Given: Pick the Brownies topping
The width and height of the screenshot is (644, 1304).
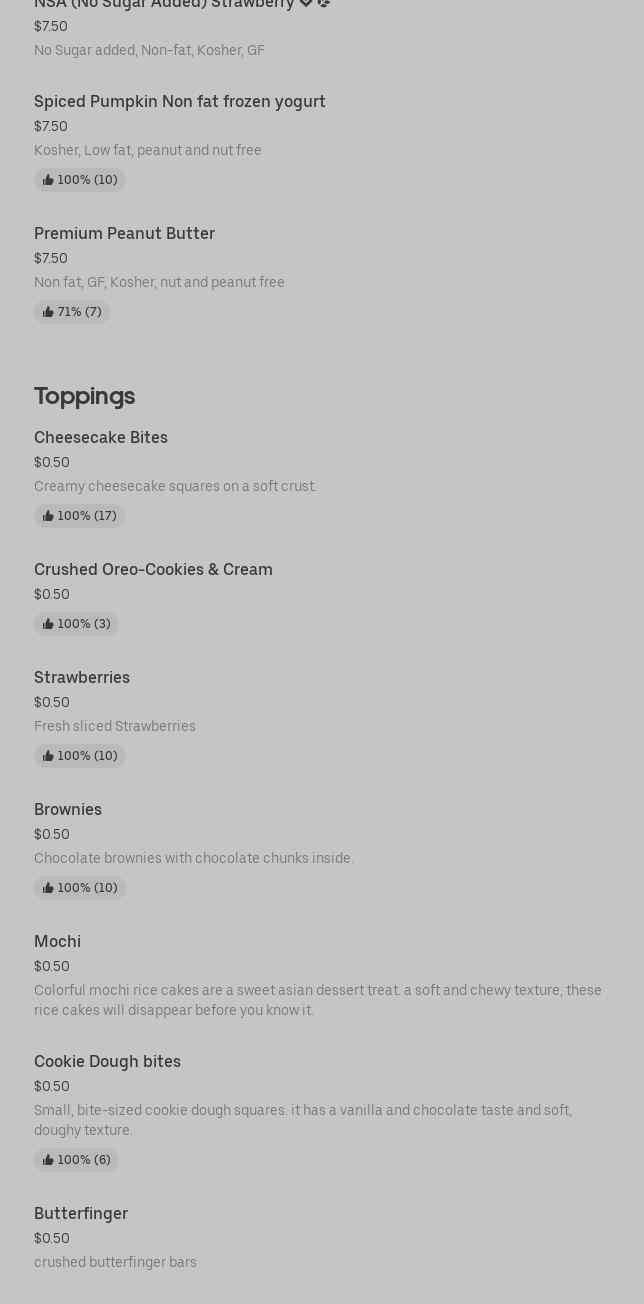Looking at the screenshot, I should 68,809.
